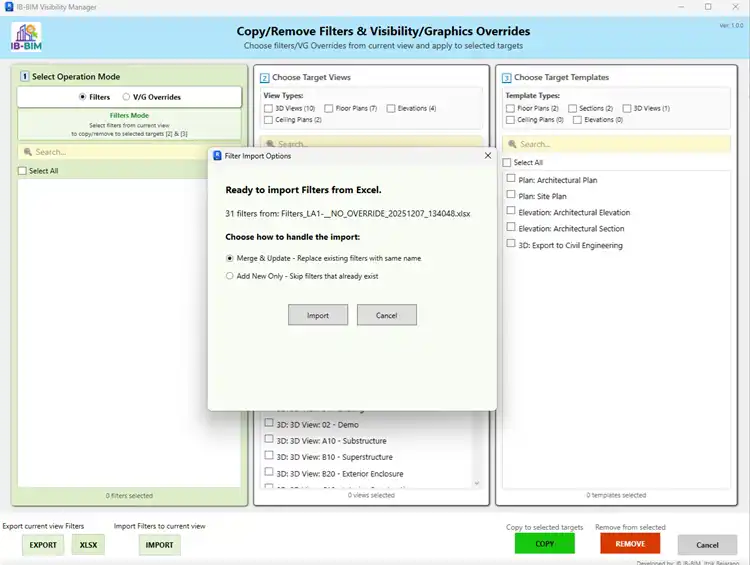Screen dimensions: 750x565
Task: Click the target views search field
Action: [x=371, y=142]
